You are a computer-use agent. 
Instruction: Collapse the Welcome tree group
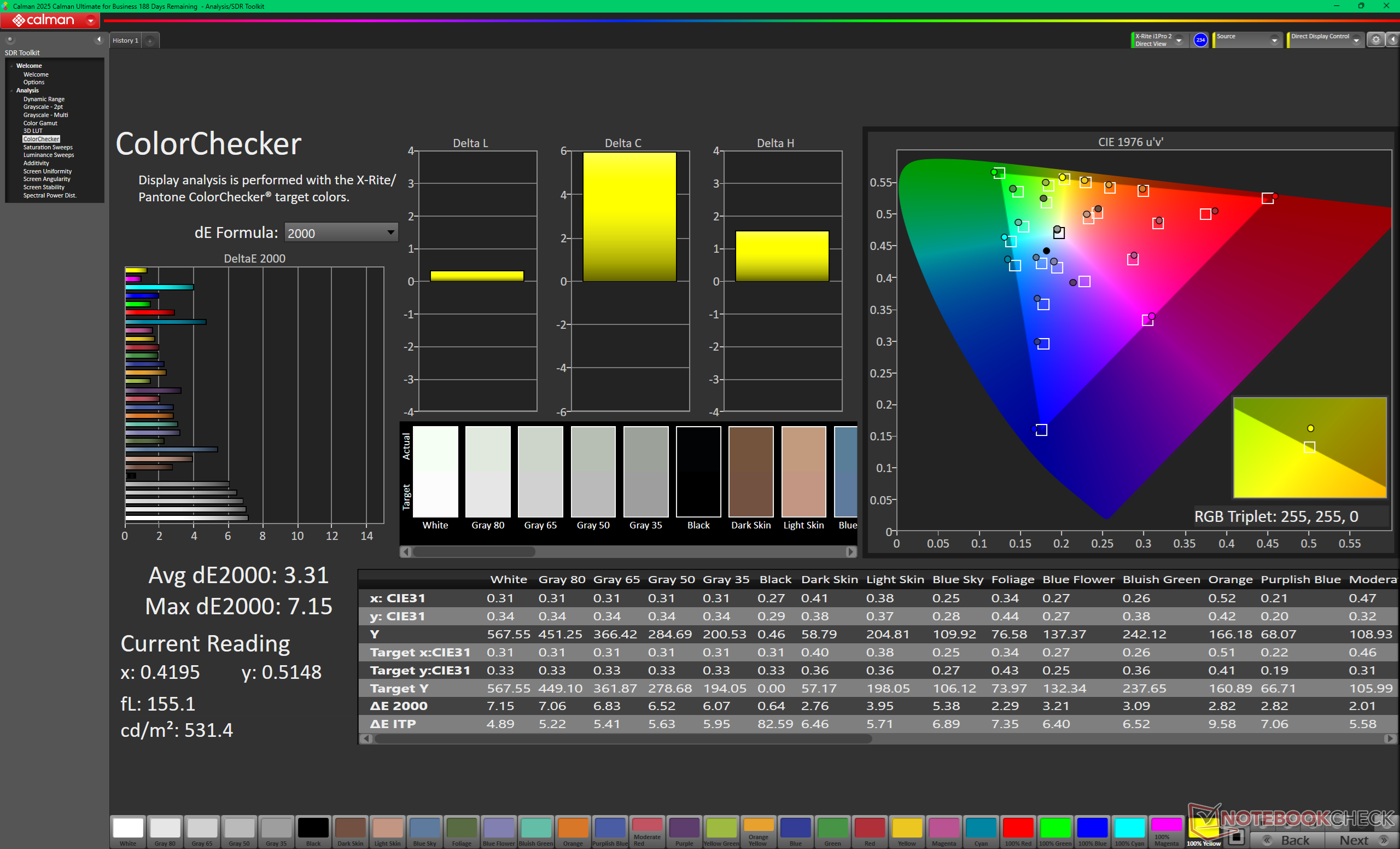click(11, 66)
